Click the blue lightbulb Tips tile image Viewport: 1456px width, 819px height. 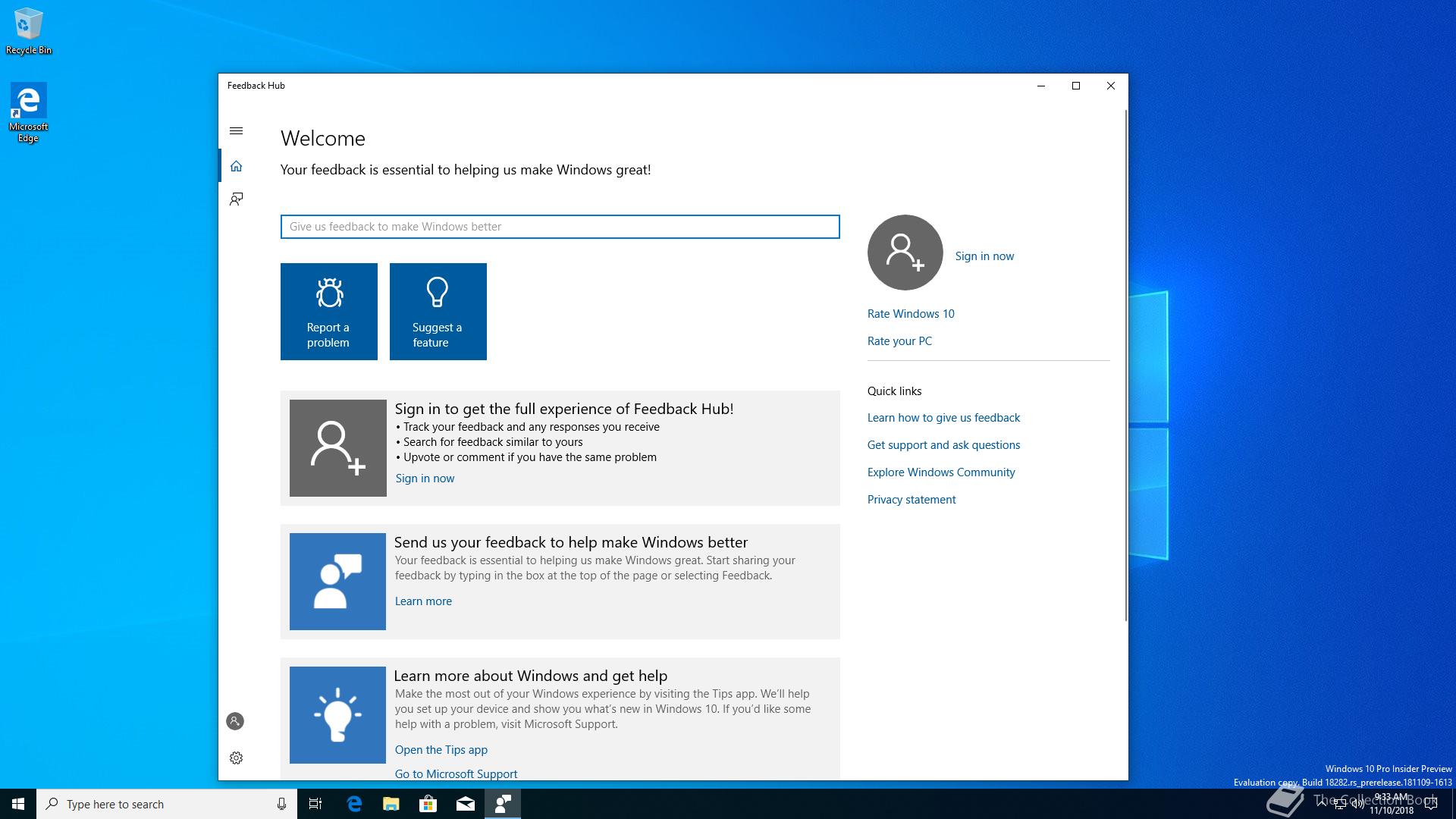(x=337, y=715)
